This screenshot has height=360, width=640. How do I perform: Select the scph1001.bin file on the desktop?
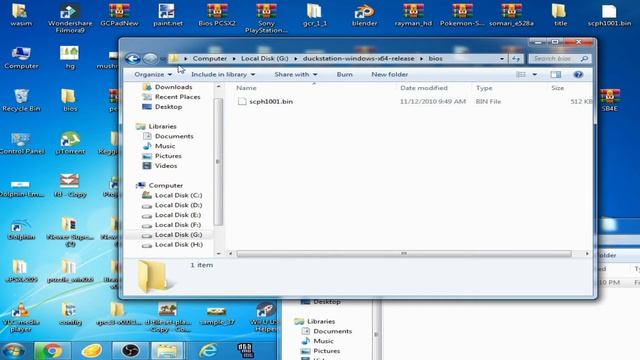point(609,15)
